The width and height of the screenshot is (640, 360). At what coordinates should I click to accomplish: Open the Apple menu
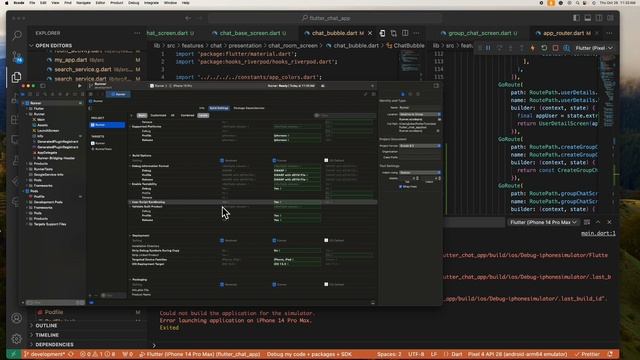tap(7, 3)
